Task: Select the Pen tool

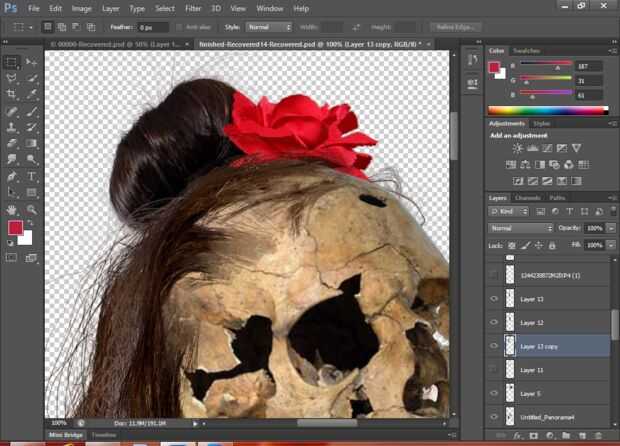Action: (x=11, y=176)
